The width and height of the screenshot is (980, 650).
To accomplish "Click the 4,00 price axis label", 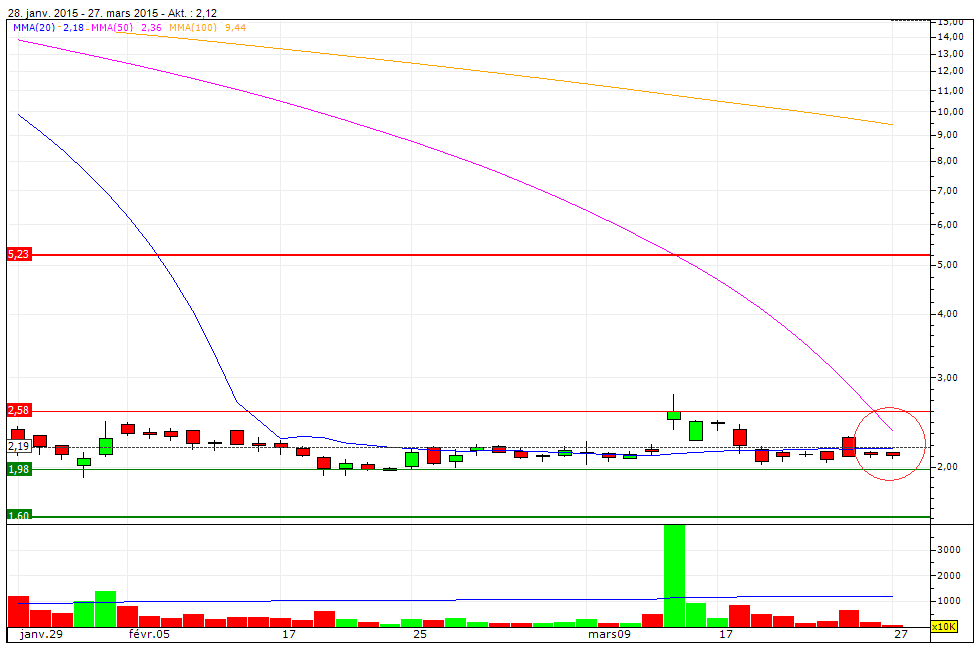I will (948, 314).
